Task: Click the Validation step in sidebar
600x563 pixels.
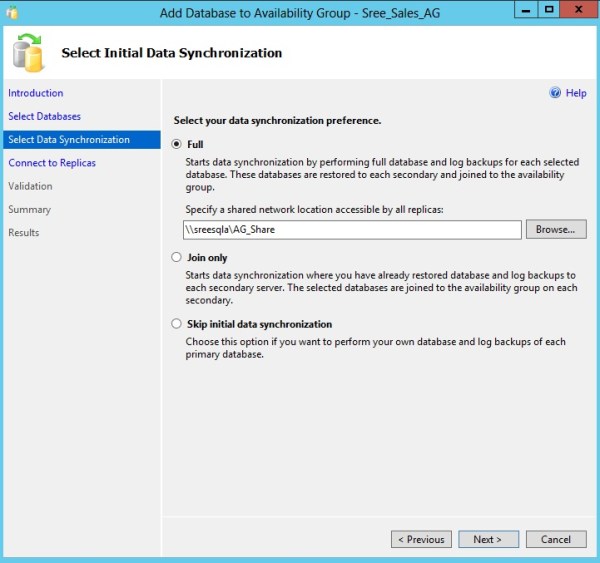Action: (30, 186)
